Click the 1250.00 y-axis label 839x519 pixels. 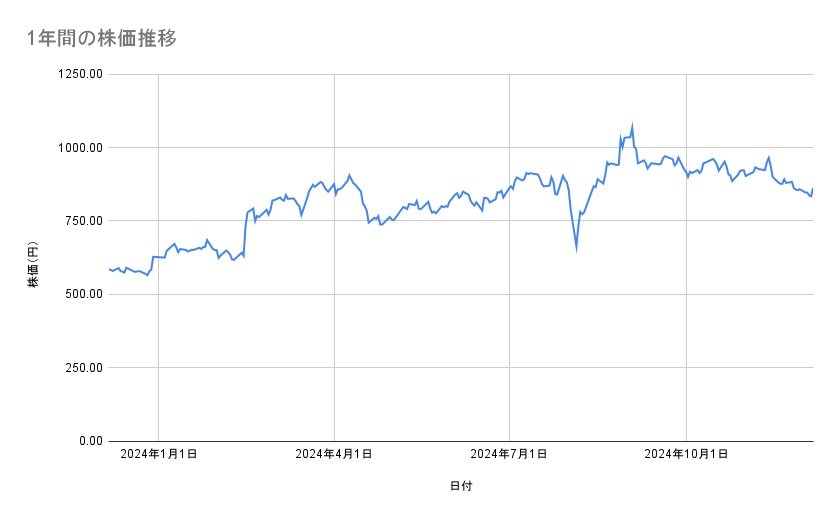pos(81,74)
